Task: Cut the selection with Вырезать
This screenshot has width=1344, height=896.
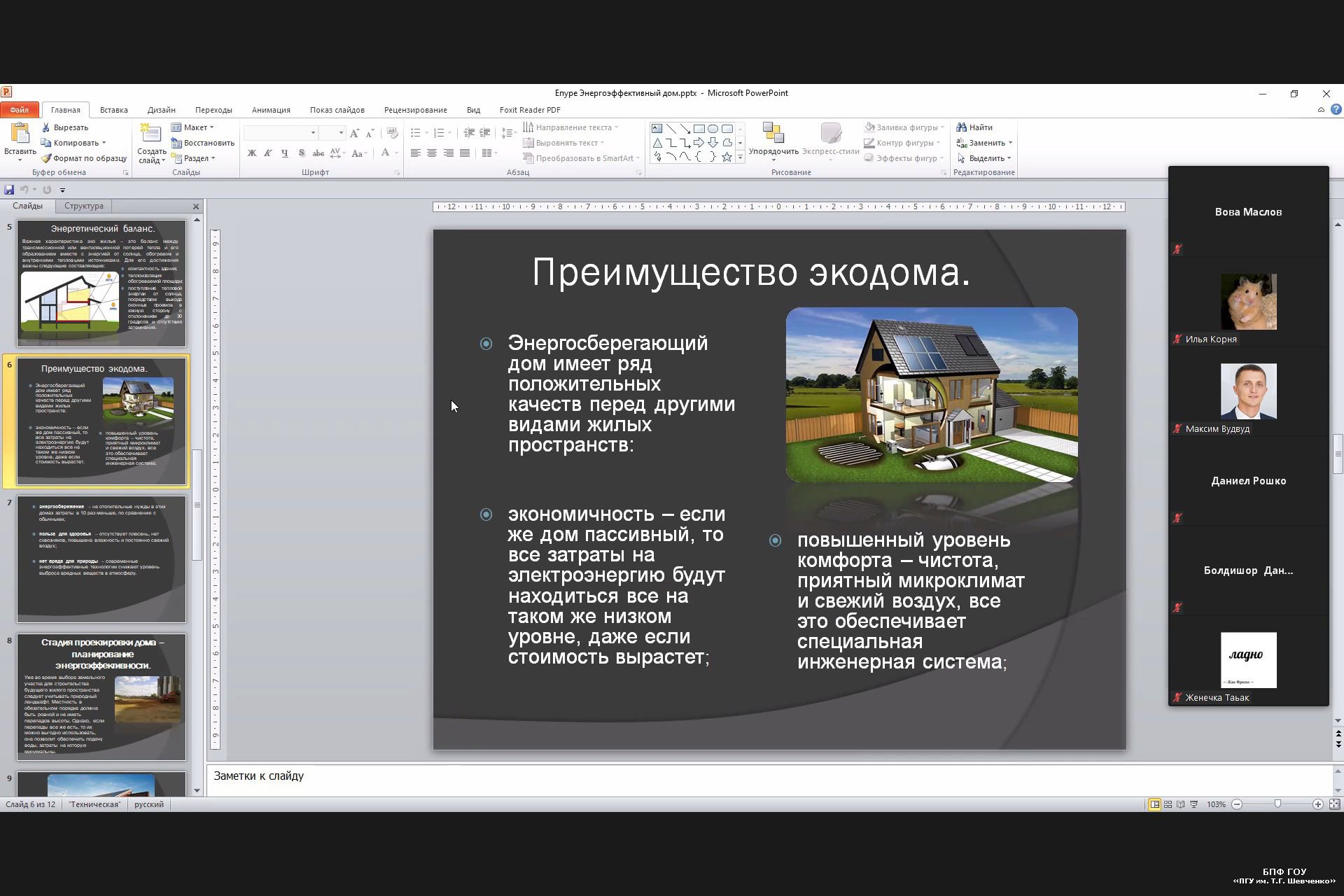Action: 65,127
